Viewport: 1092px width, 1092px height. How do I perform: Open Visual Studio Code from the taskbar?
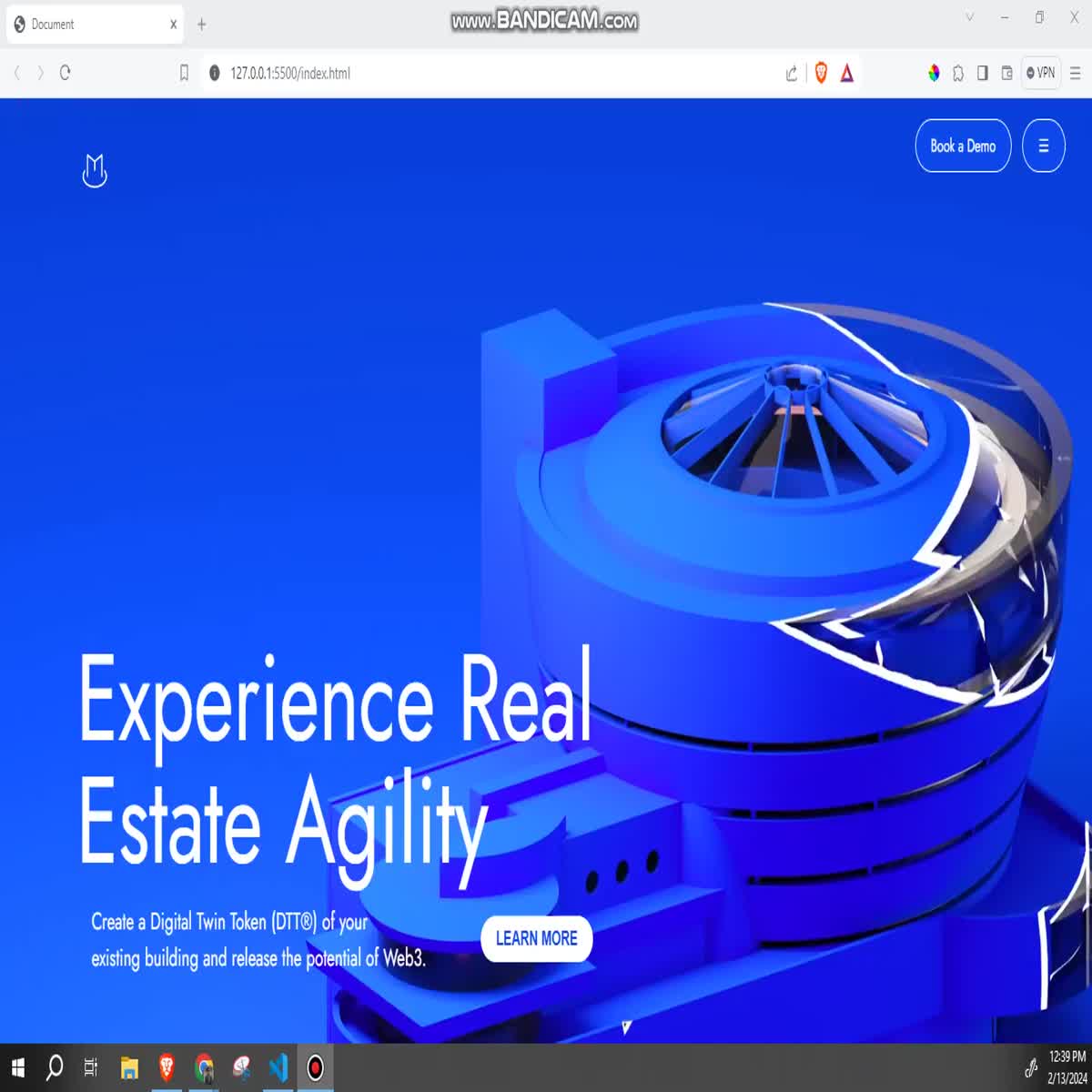click(278, 1067)
